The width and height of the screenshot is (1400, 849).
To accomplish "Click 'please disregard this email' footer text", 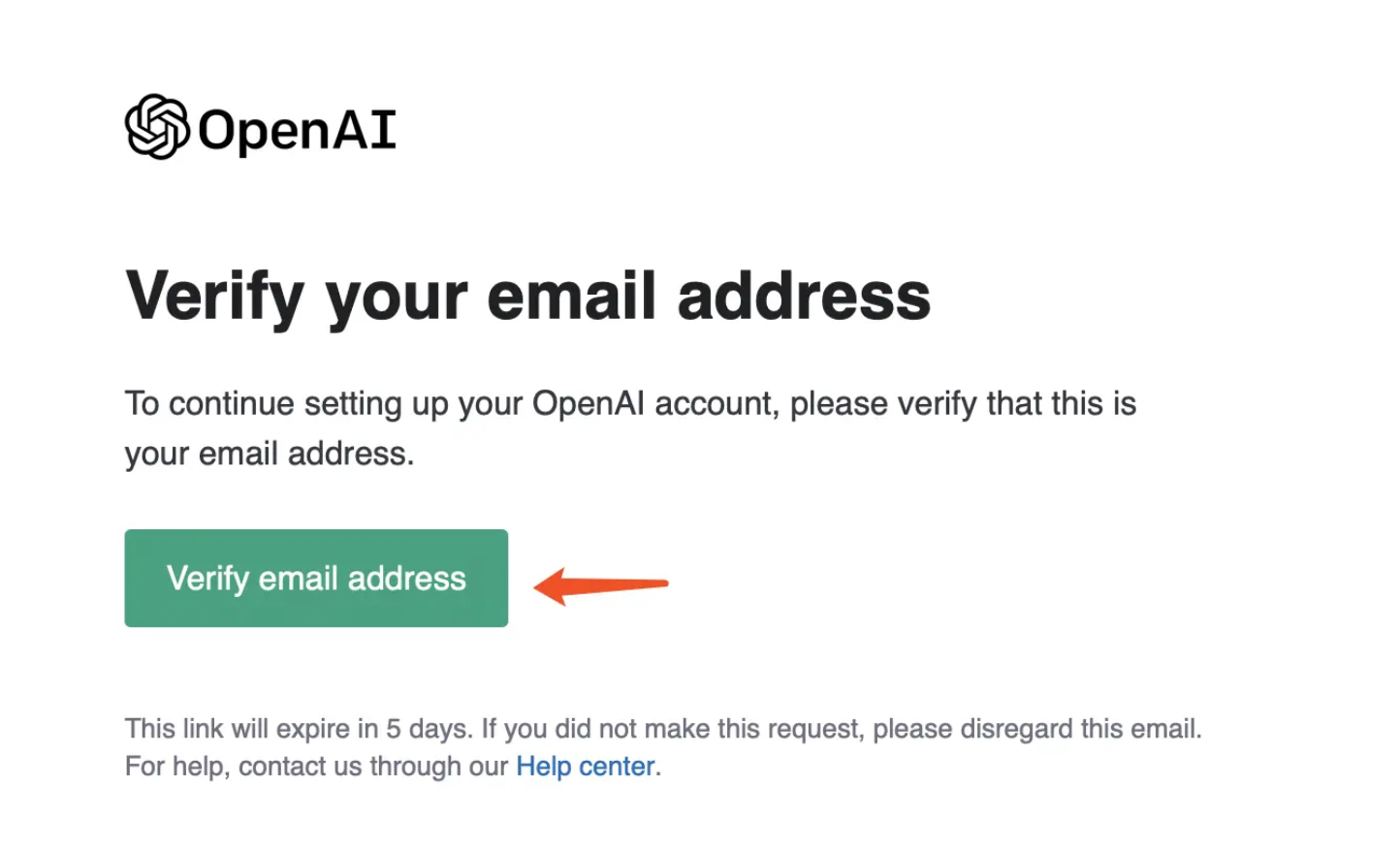I will (x=1037, y=729).
